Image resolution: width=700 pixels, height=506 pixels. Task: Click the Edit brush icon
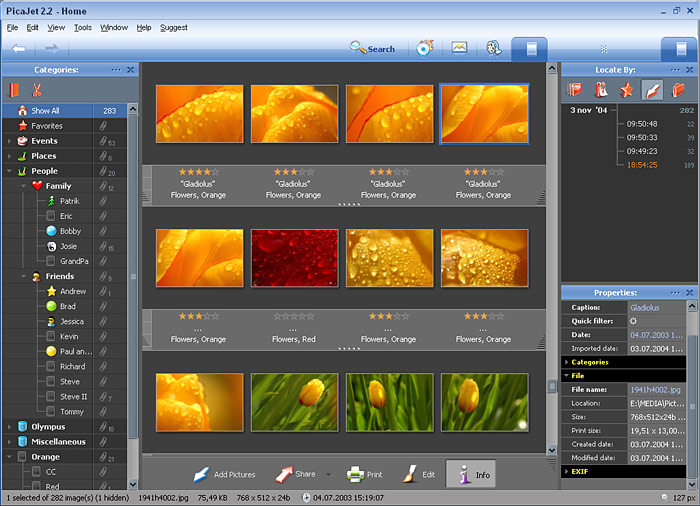coord(410,474)
